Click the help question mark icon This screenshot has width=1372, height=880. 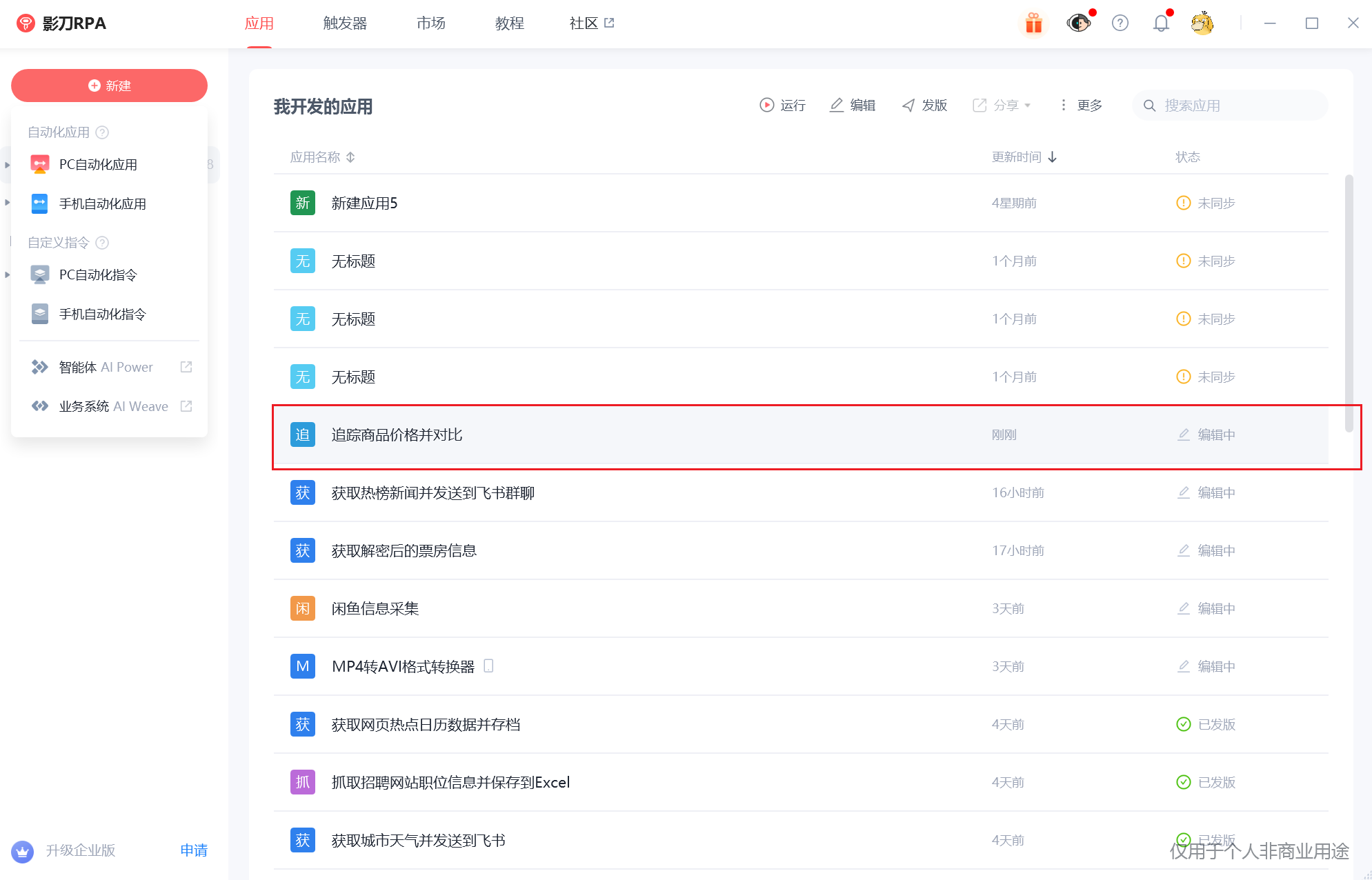(x=1120, y=23)
